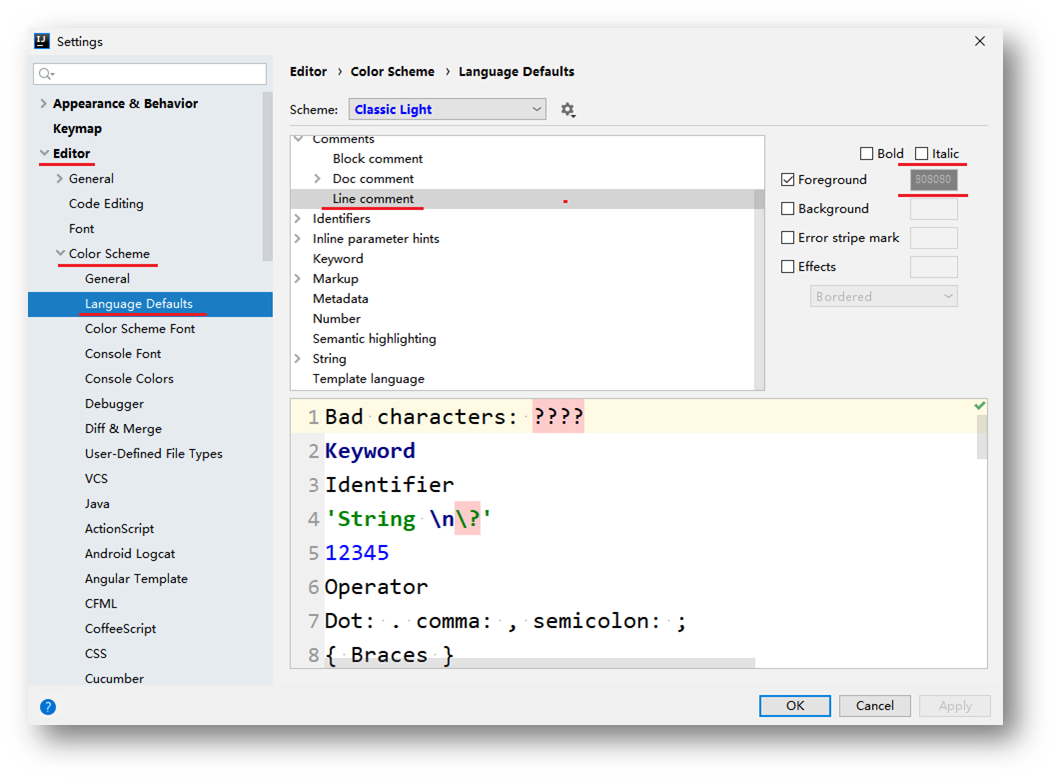Viewport: 1060px width, 782px height.
Task: Expand the Identifiers node
Action: [297, 219]
